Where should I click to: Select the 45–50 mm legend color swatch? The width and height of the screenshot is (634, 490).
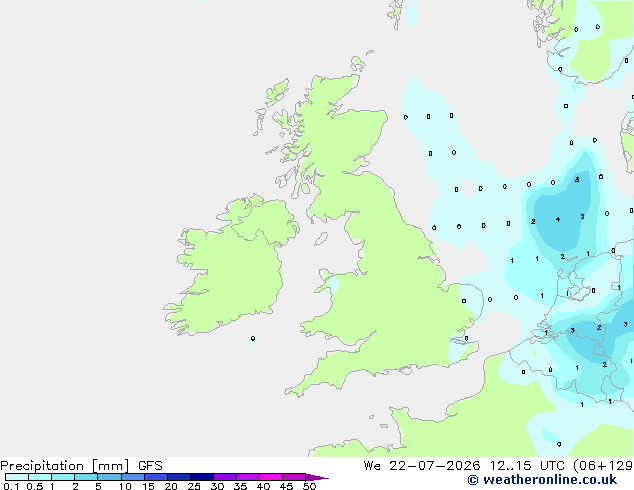(x=294, y=477)
